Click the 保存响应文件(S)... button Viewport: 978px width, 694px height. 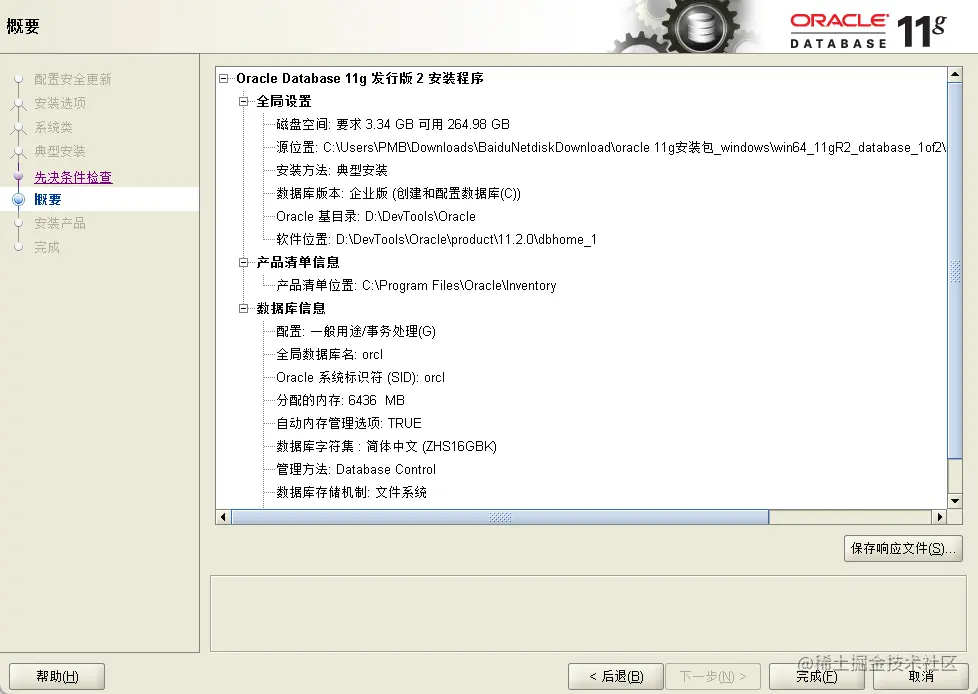click(x=903, y=549)
